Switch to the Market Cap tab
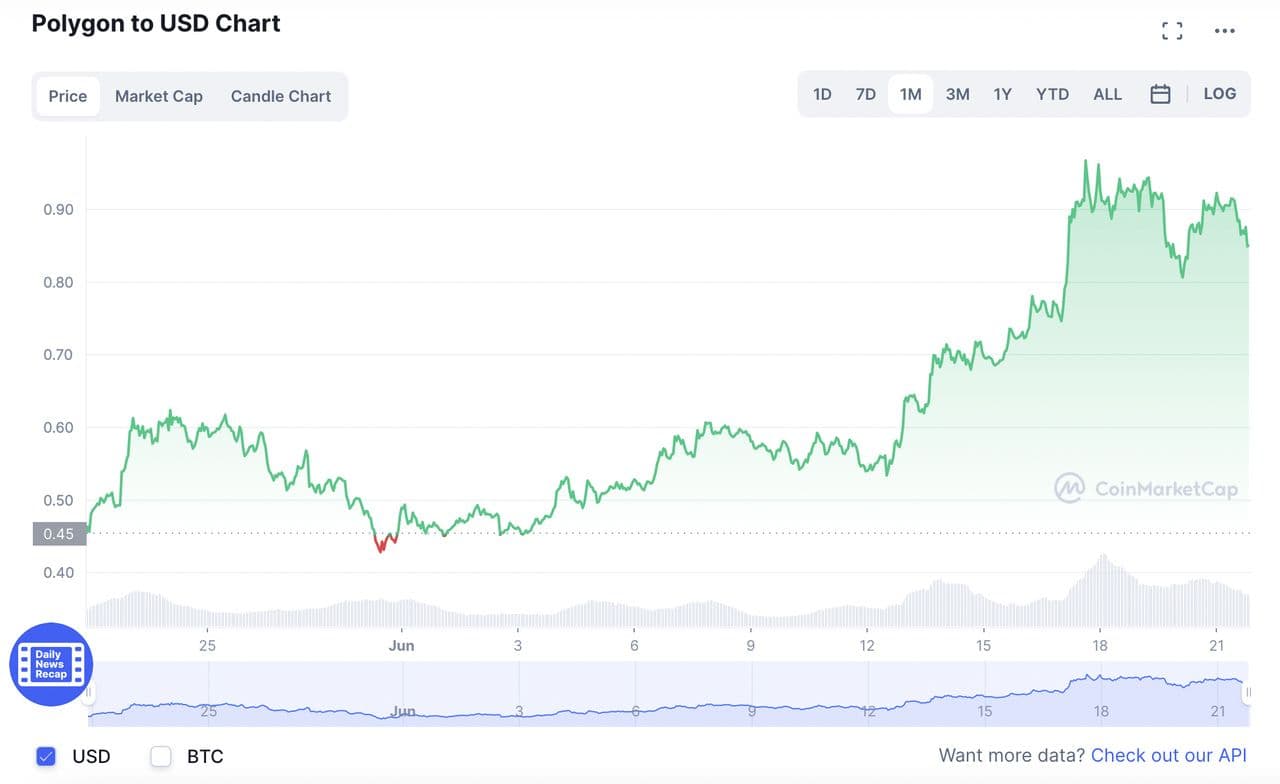 [x=159, y=96]
